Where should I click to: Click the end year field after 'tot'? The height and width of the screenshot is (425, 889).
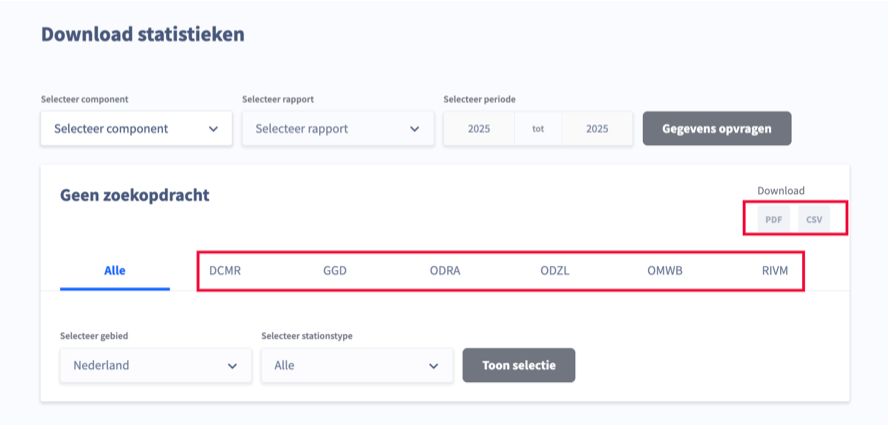(597, 129)
